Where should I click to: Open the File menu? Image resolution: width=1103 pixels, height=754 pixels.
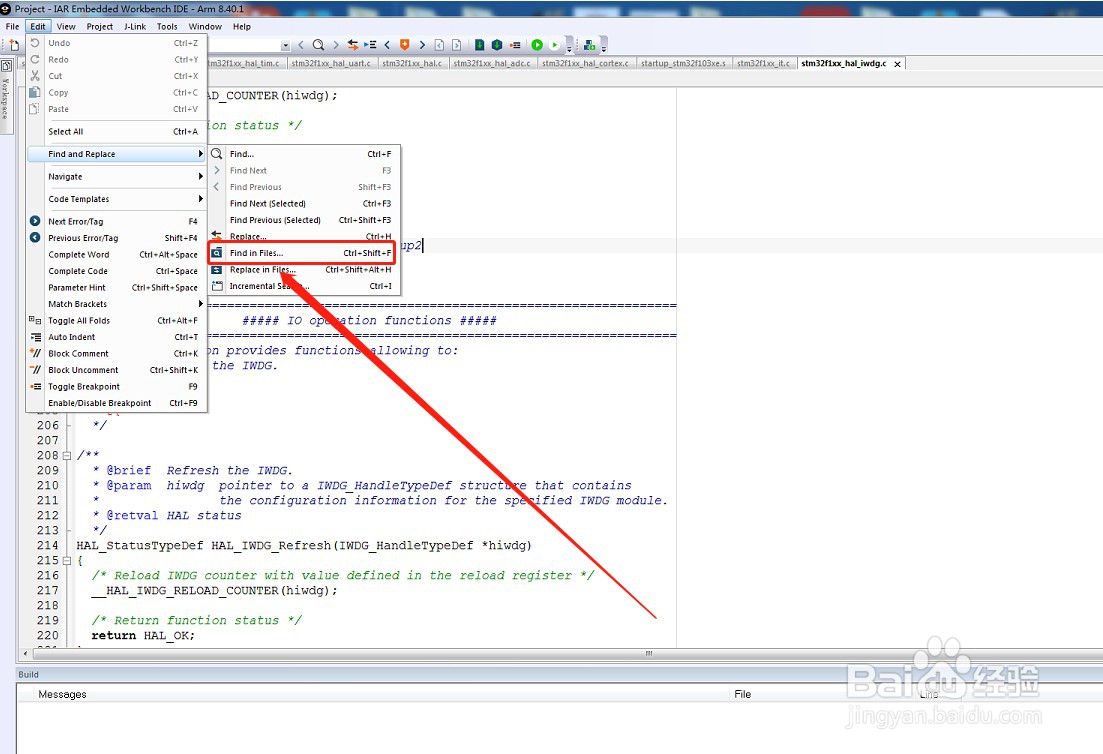13,27
